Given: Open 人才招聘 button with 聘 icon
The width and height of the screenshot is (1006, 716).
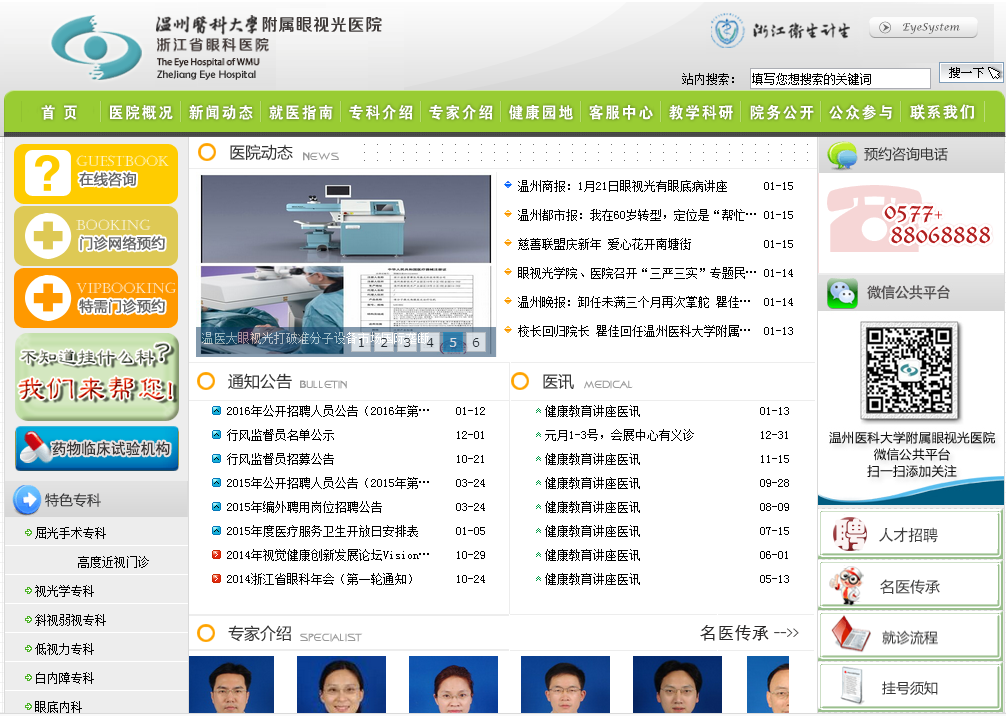Looking at the screenshot, I should pyautogui.click(x=910, y=534).
